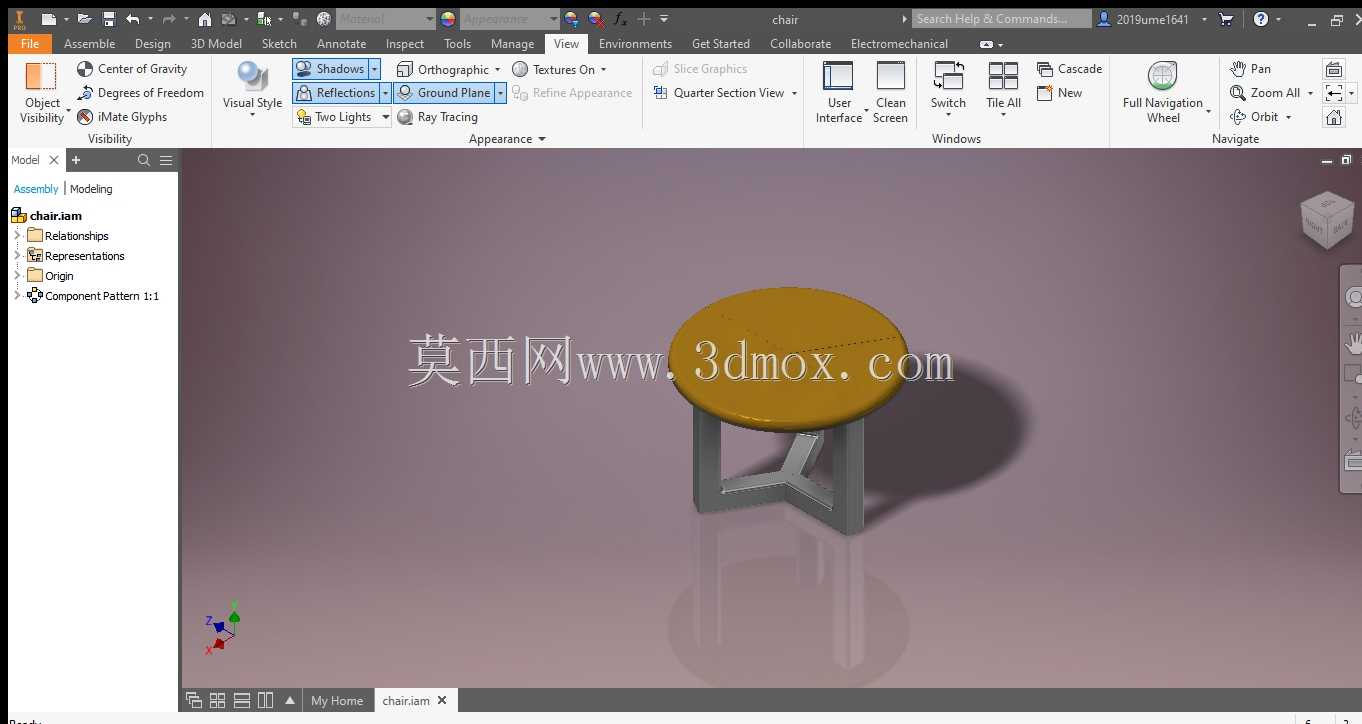This screenshot has height=724, width=1362.
Task: Click the 2019ume1641 user account
Action: pyautogui.click(x=1152, y=19)
